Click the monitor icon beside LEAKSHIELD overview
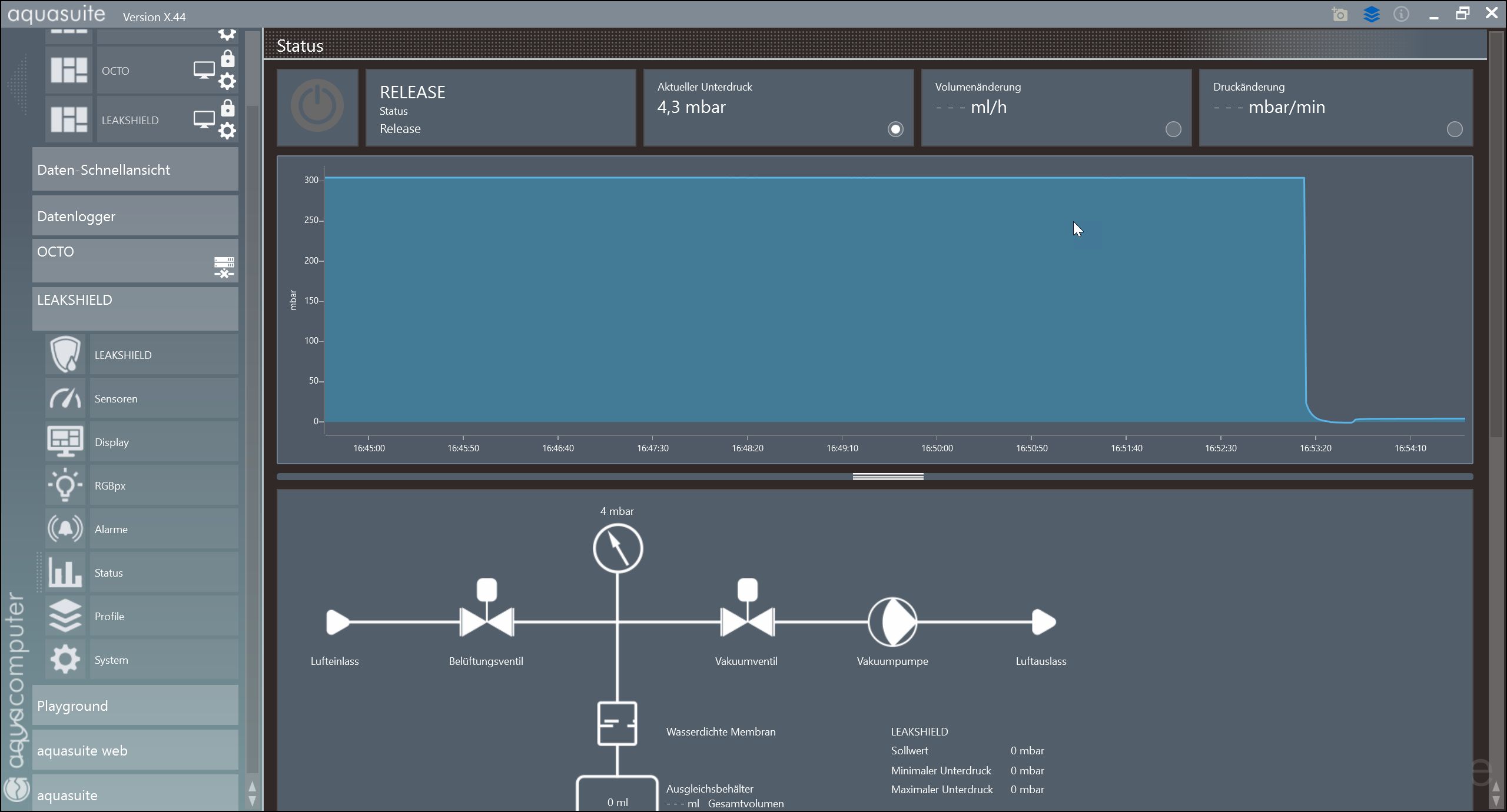The image size is (1507, 812). pyautogui.click(x=204, y=120)
